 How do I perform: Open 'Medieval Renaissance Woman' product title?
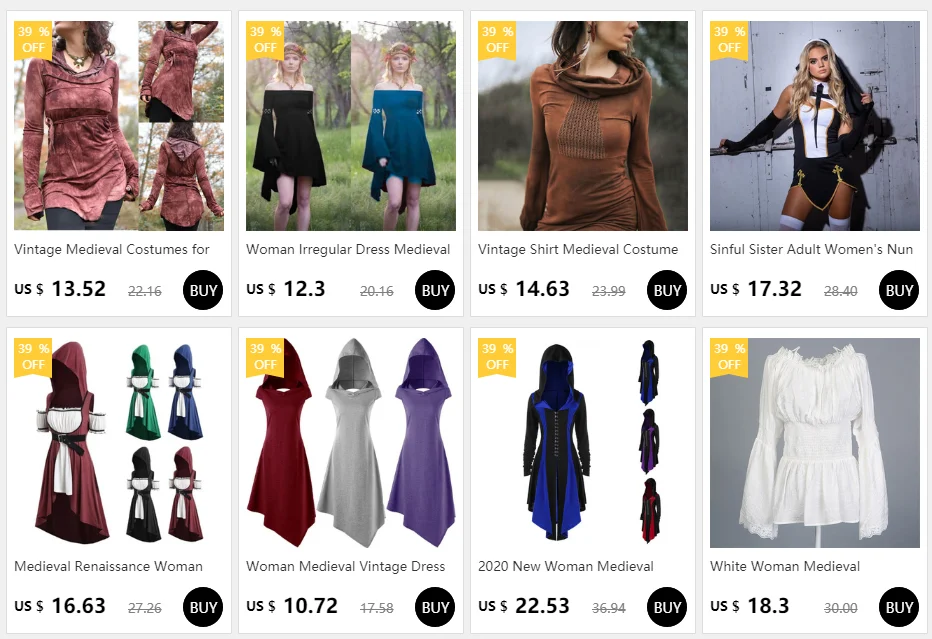point(108,566)
